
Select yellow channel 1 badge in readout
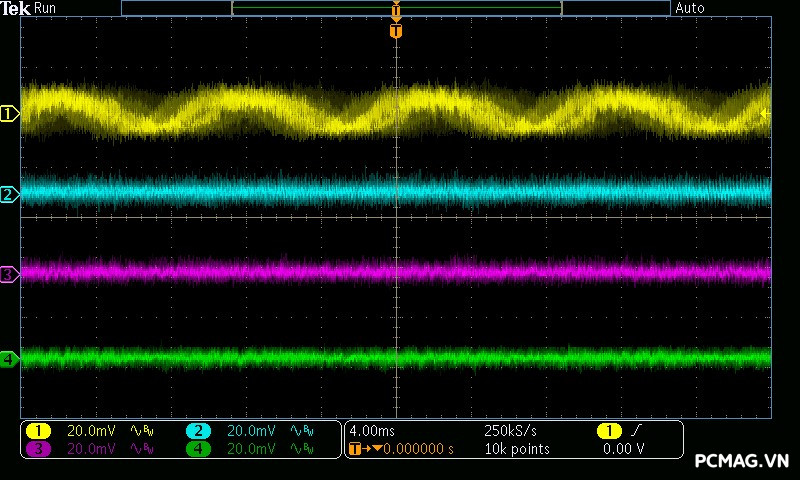point(38,430)
